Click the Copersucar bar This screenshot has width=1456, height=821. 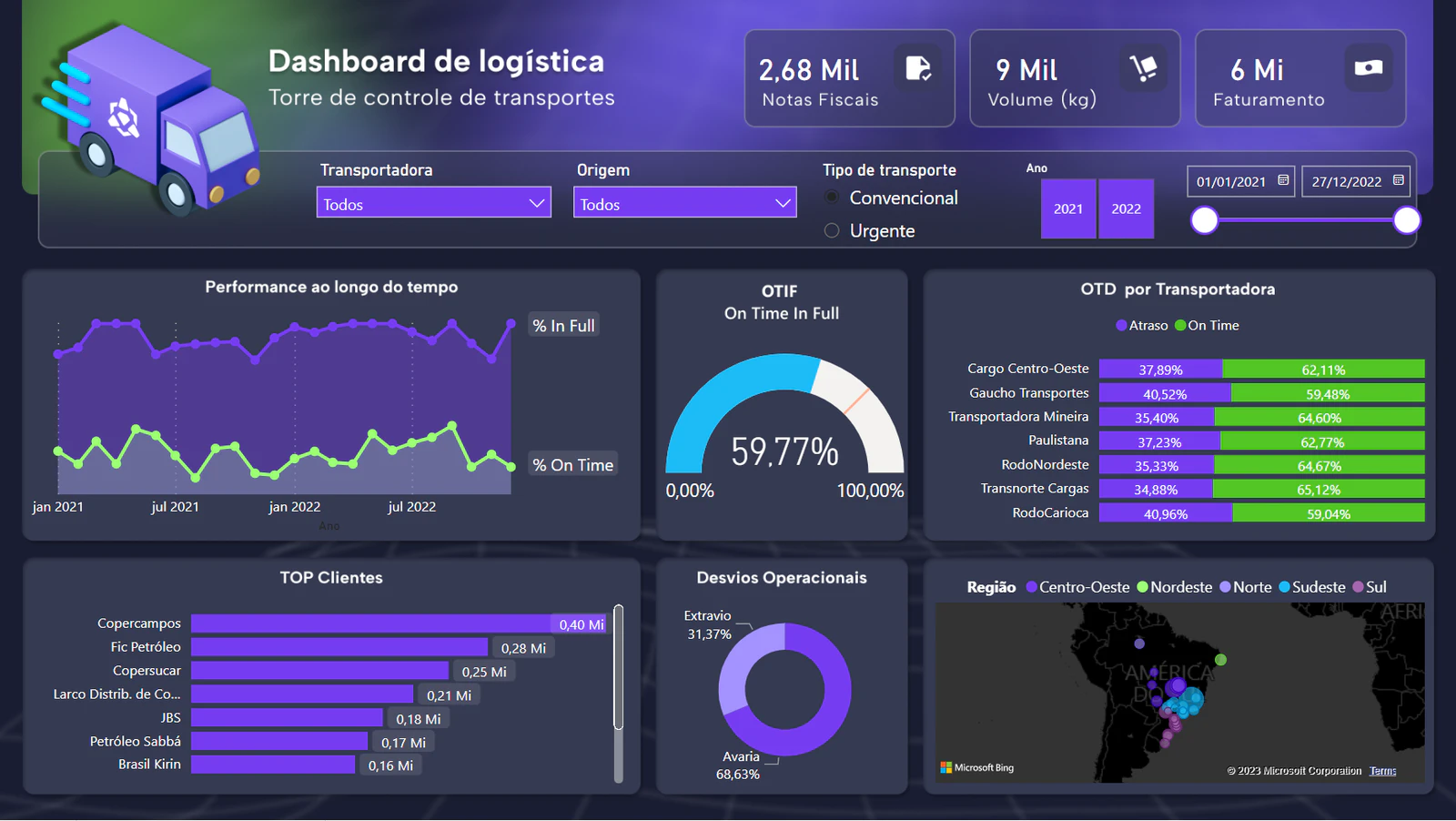coord(319,671)
